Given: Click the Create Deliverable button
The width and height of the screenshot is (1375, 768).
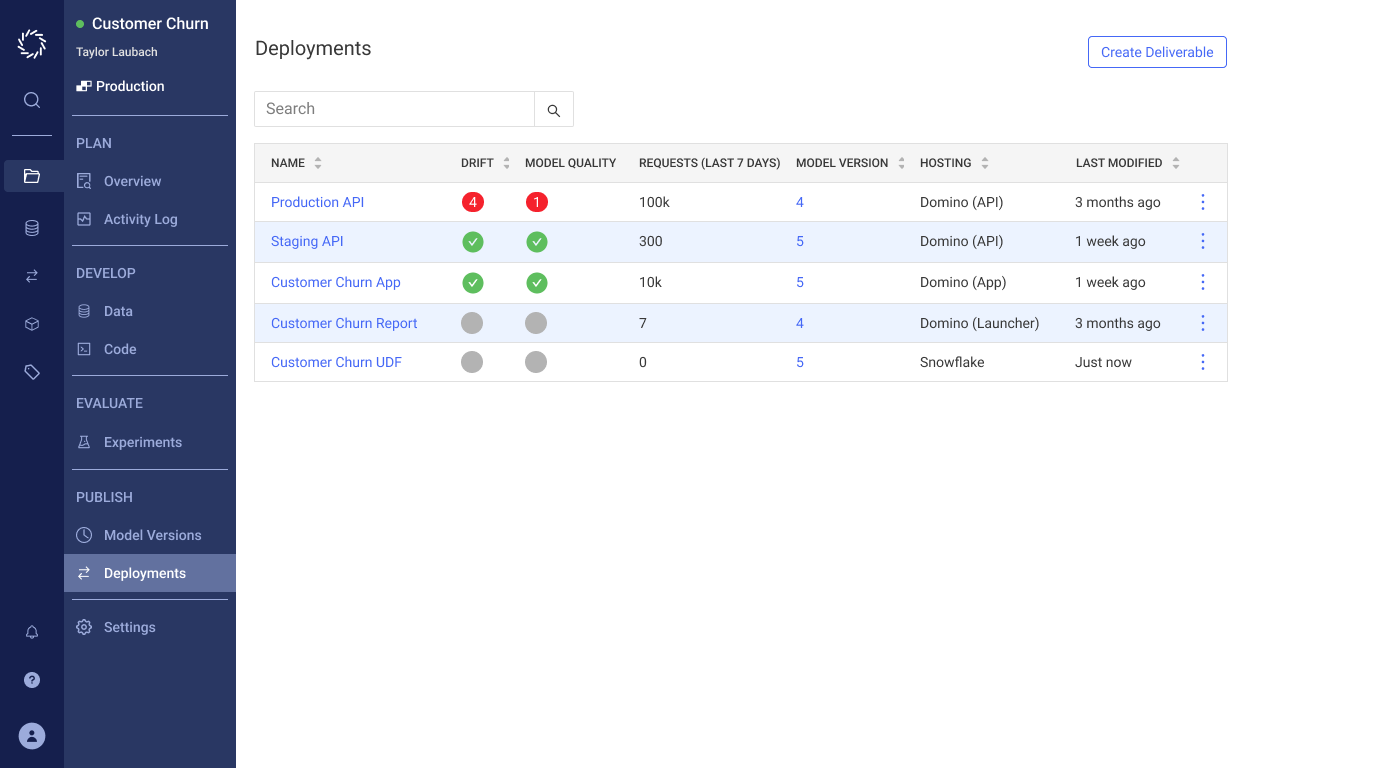Looking at the screenshot, I should coord(1157,52).
